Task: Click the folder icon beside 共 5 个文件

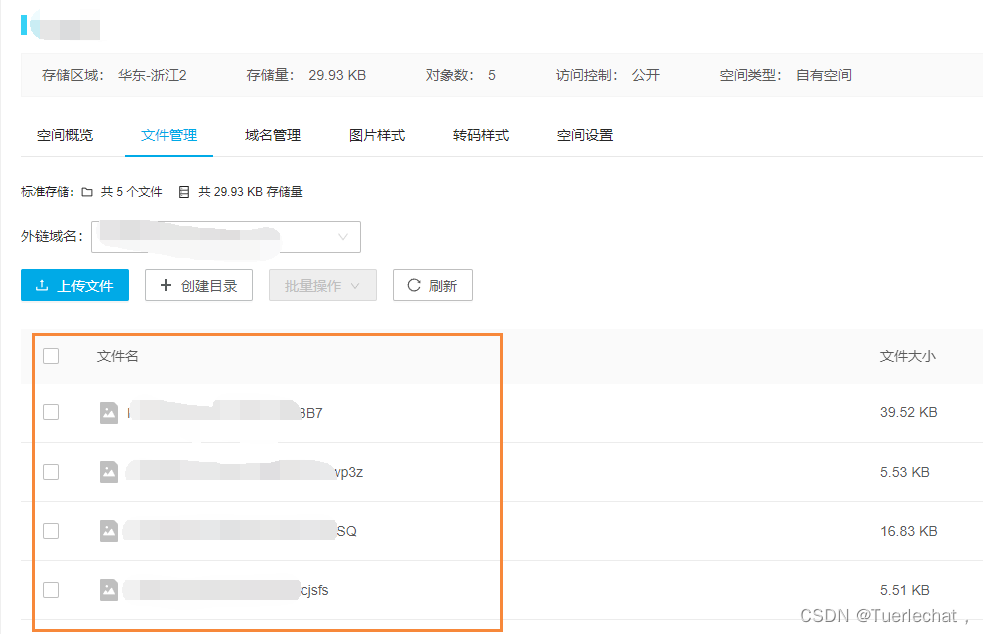Action: (87, 192)
